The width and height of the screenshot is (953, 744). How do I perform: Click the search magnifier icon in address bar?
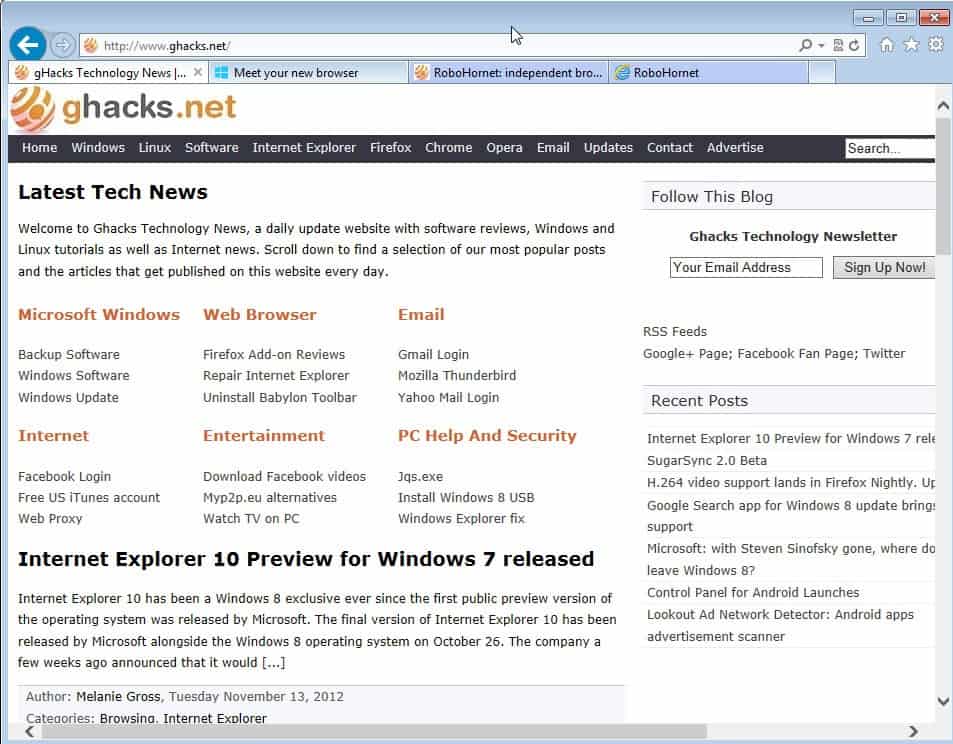(x=805, y=46)
